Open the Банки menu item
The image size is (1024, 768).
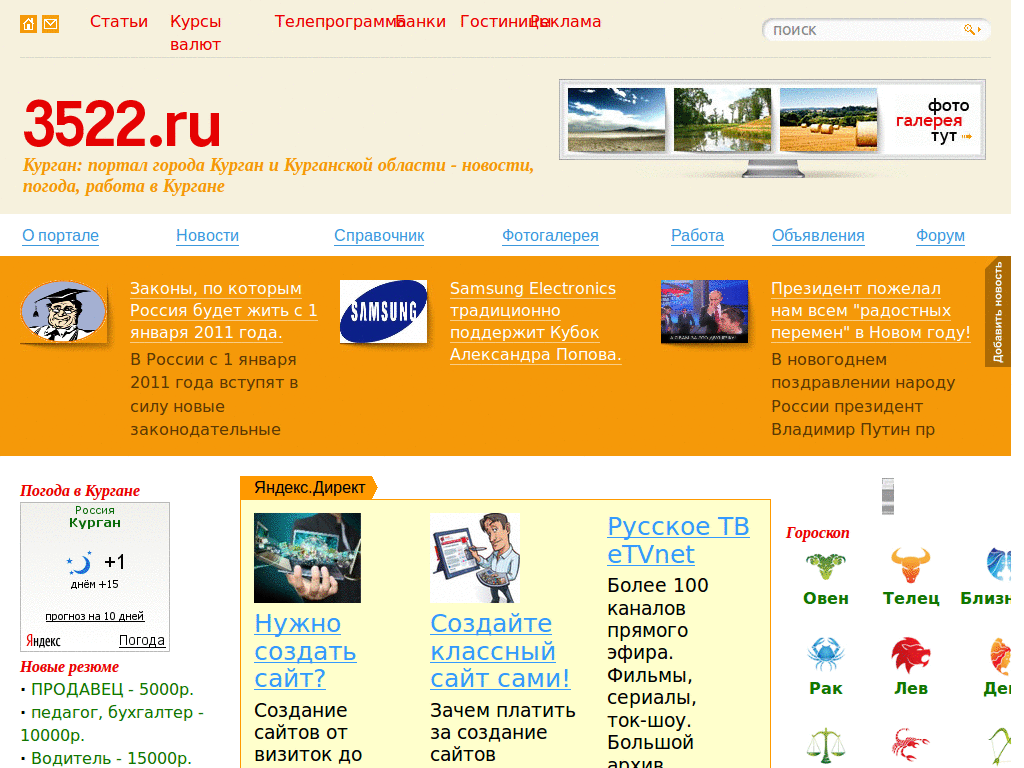[421, 22]
